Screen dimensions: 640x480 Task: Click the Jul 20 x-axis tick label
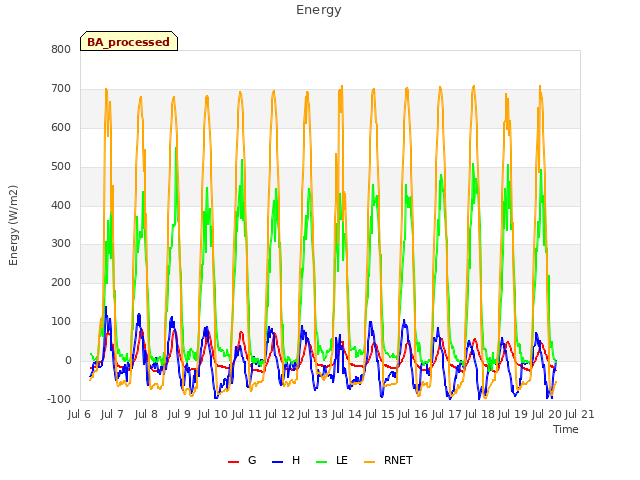coord(547,415)
